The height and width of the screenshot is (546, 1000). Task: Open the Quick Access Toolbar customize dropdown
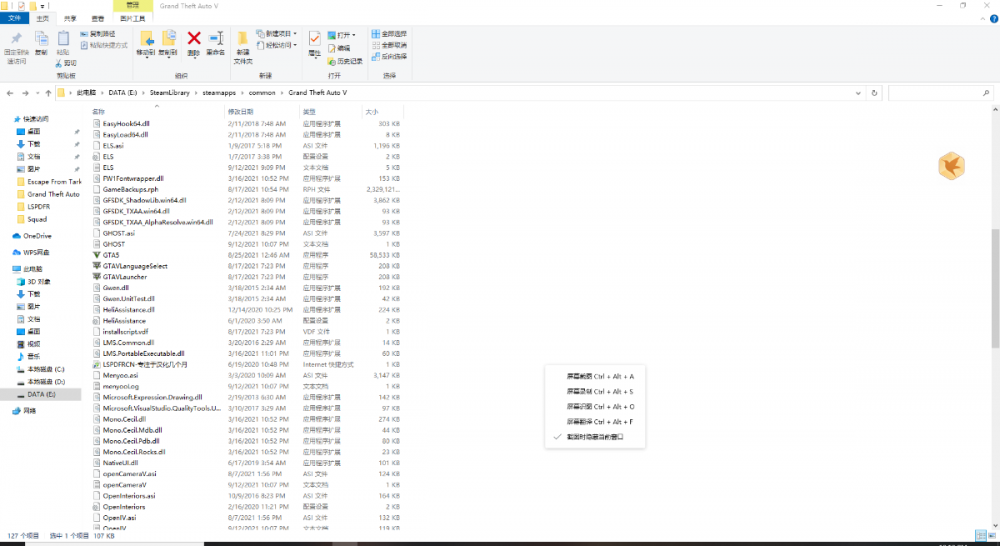click(42, 6)
